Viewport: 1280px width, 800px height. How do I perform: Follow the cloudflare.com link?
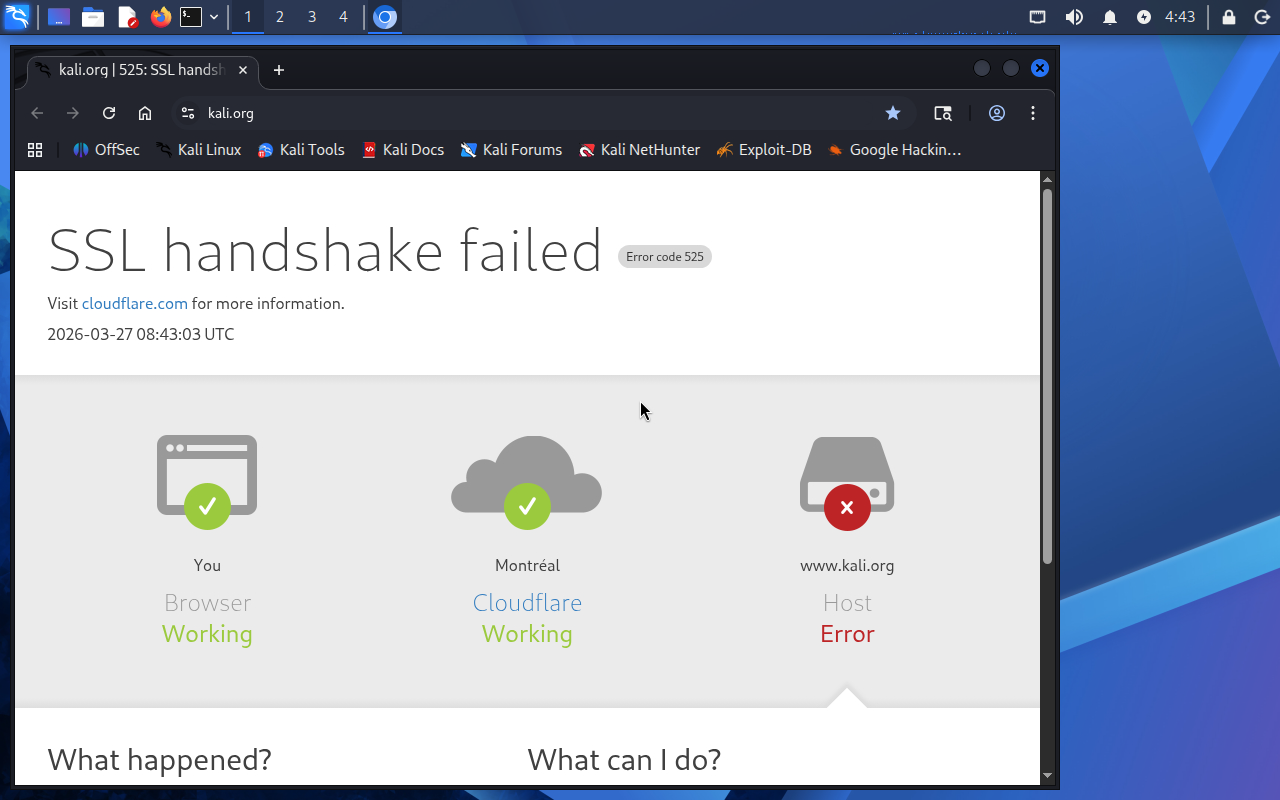click(135, 303)
